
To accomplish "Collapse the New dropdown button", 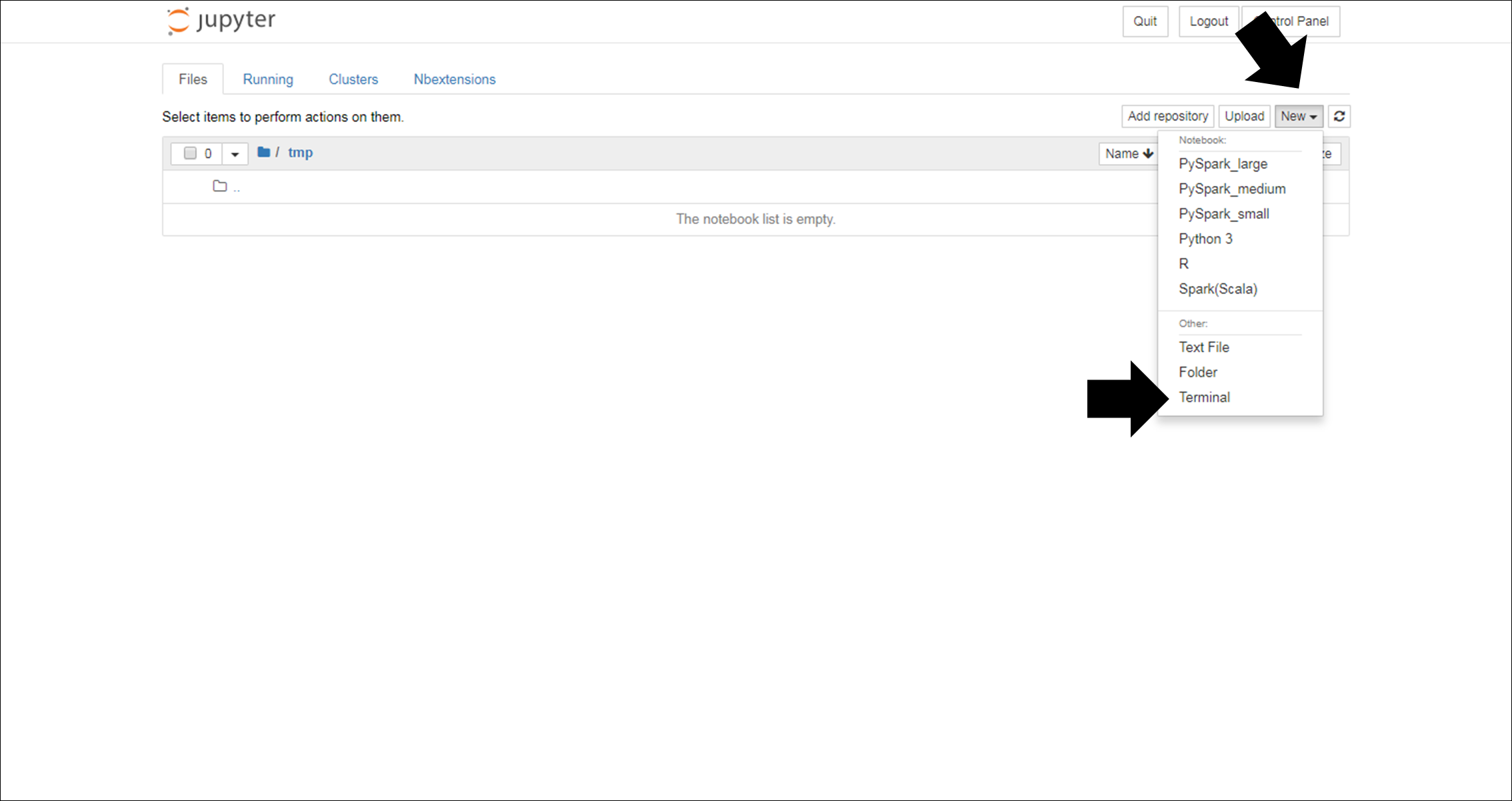I will click(1298, 116).
